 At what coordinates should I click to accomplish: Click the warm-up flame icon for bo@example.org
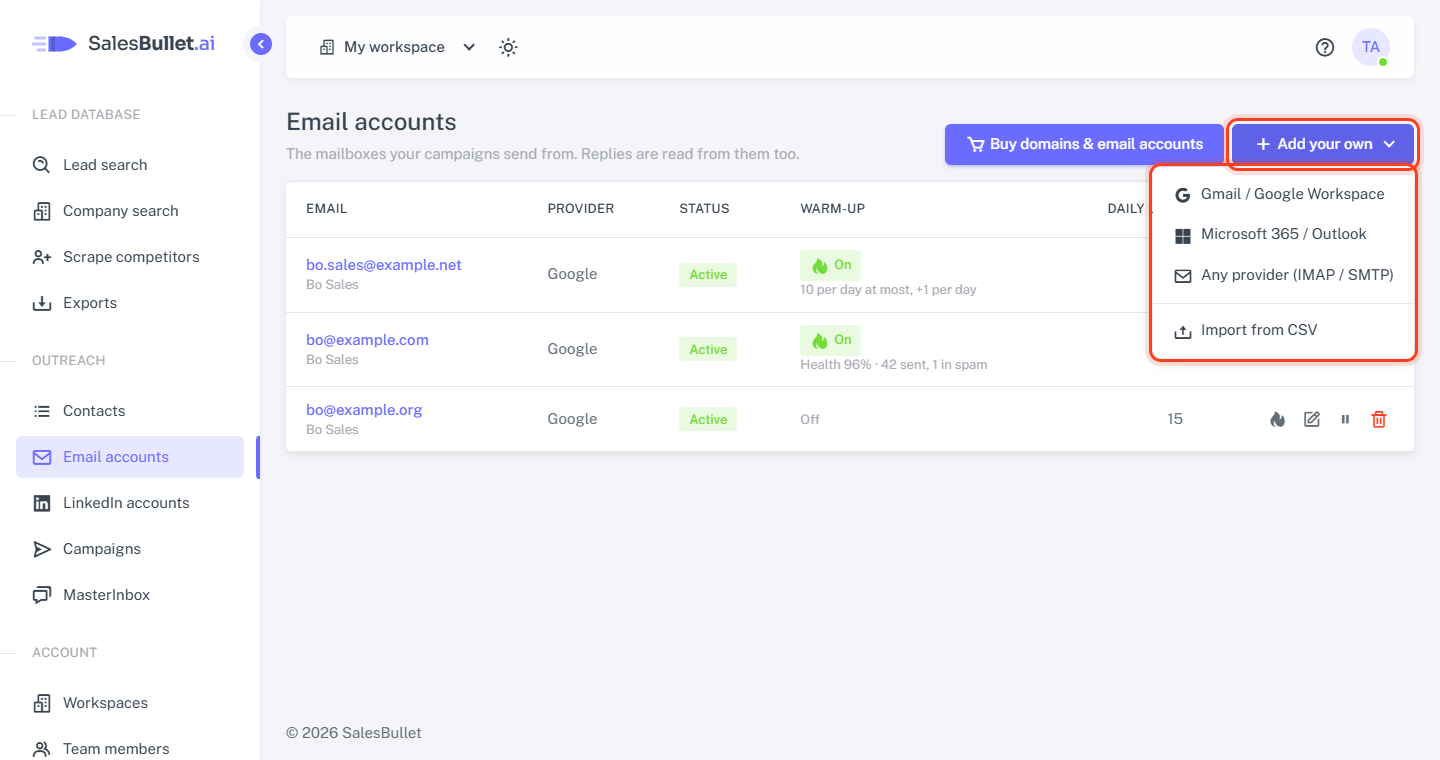click(1277, 419)
